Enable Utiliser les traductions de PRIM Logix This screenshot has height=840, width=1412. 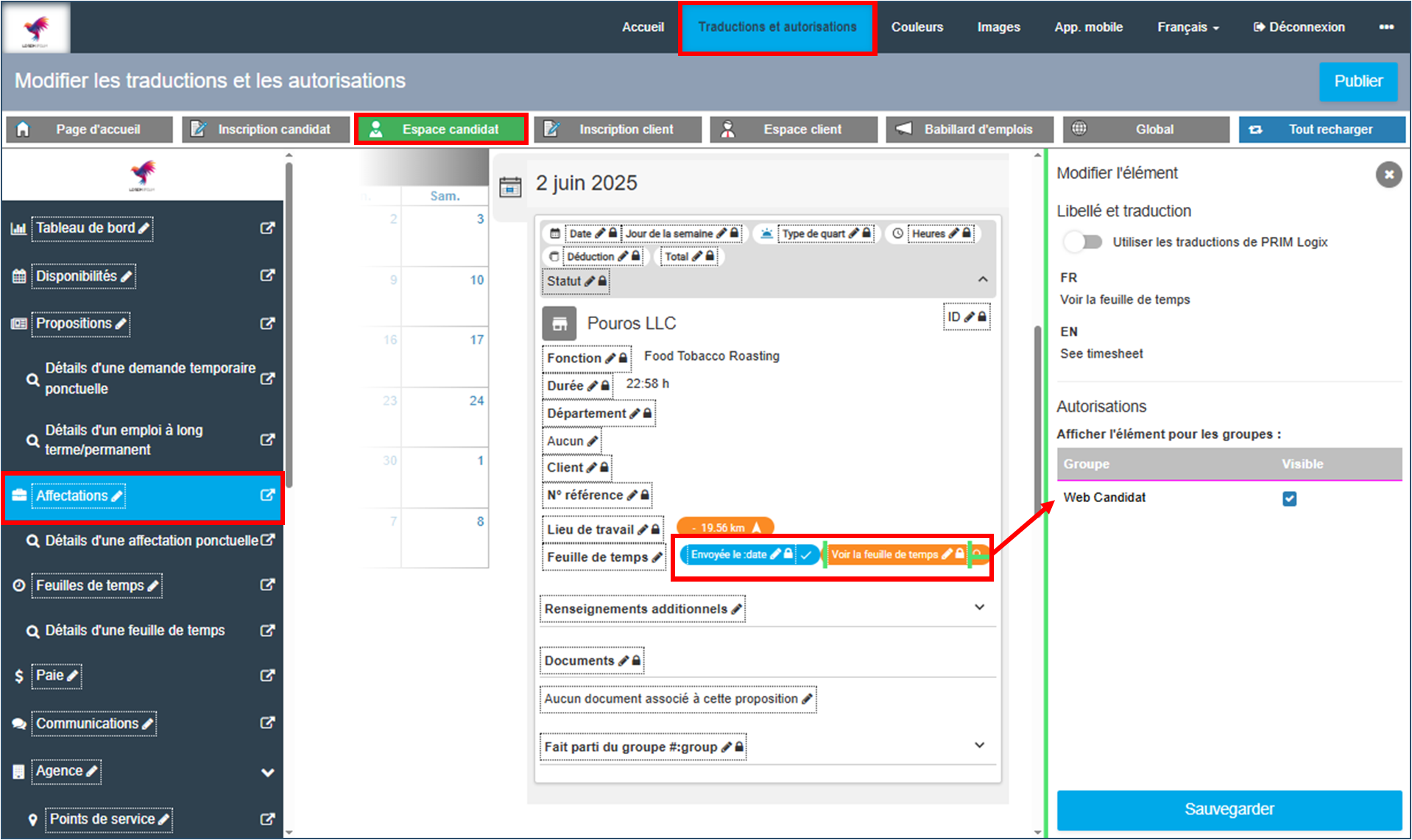(x=1083, y=242)
